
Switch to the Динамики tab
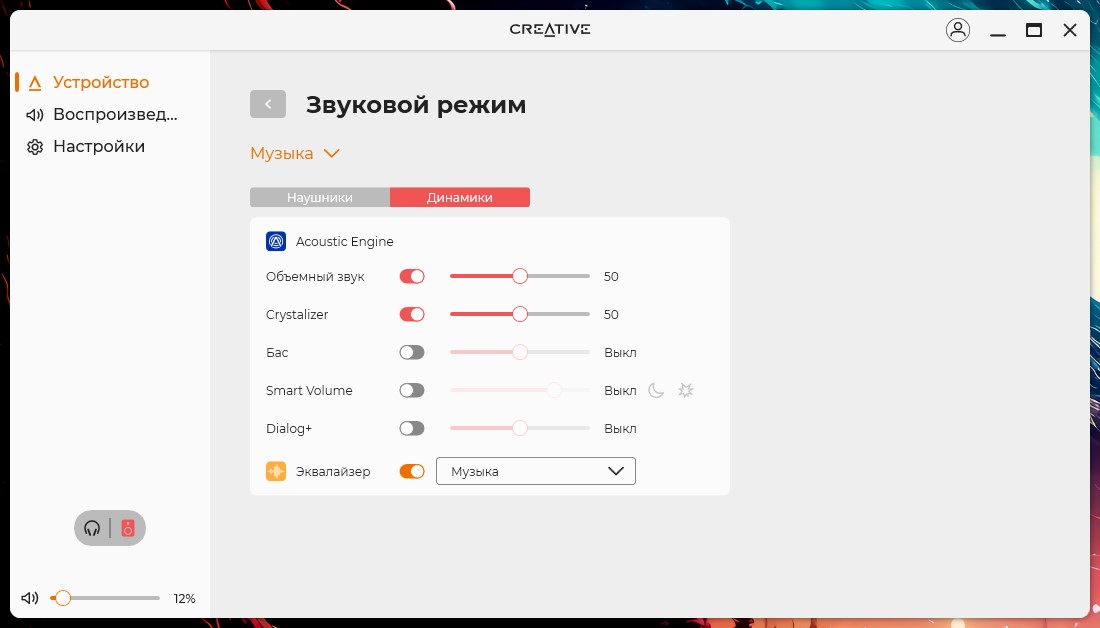460,197
